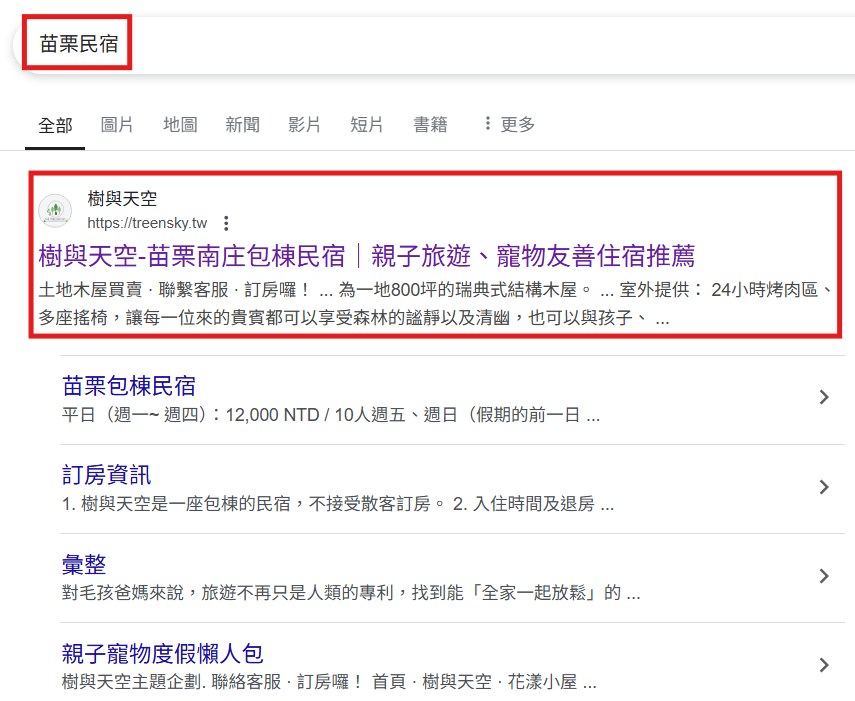Screen dimensions: 855x701
Task: Switch to the 短片 tab
Action: (366, 124)
